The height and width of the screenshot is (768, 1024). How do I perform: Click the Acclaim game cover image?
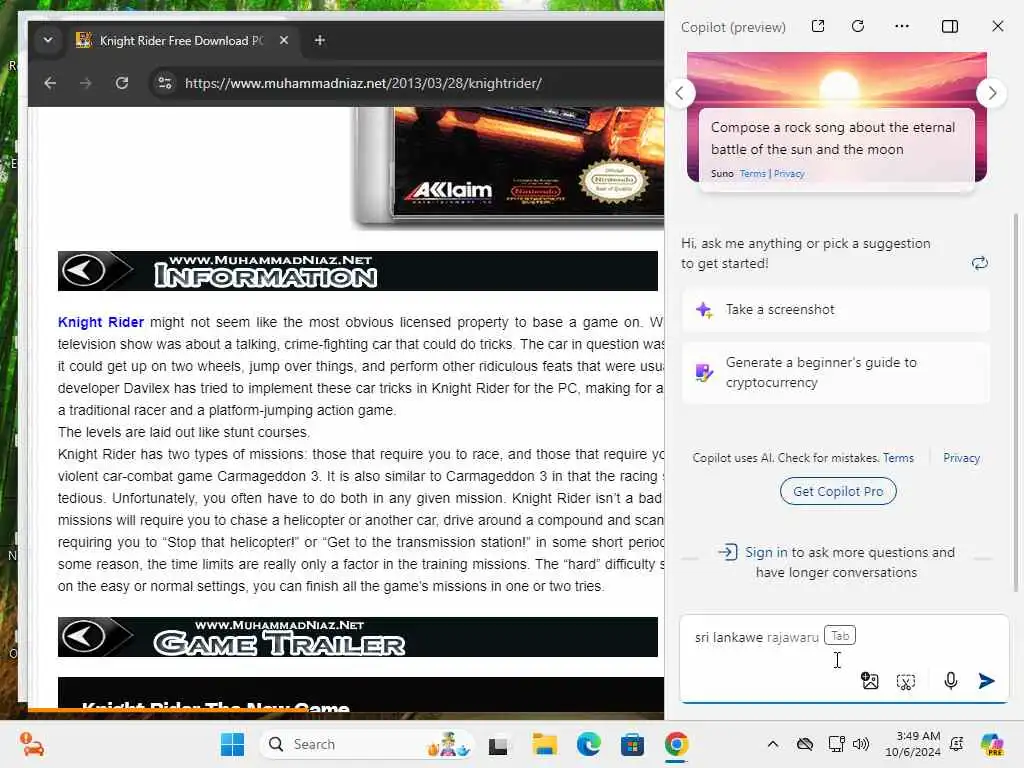[508, 166]
